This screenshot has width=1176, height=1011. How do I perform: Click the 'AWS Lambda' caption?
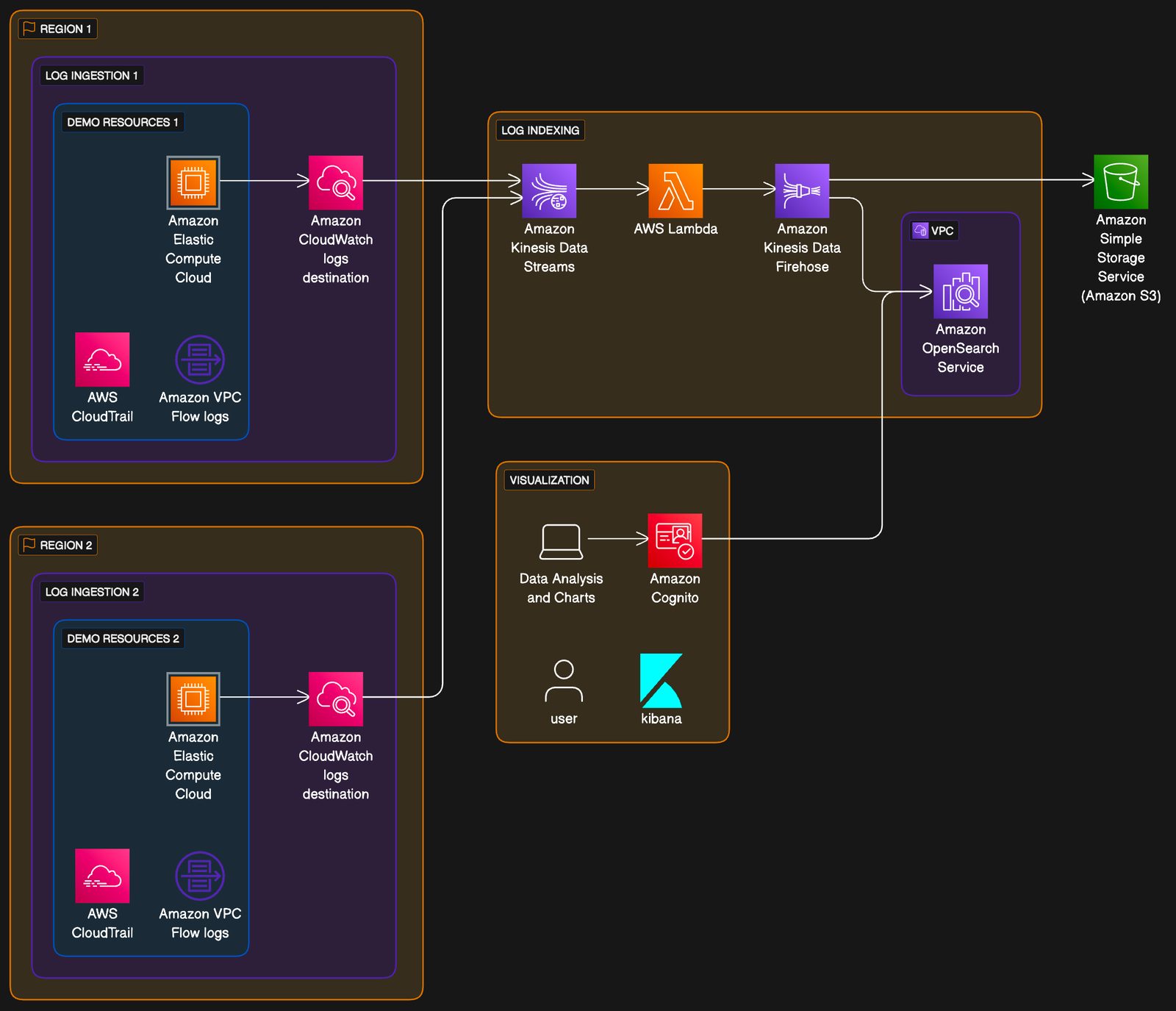tap(675, 229)
